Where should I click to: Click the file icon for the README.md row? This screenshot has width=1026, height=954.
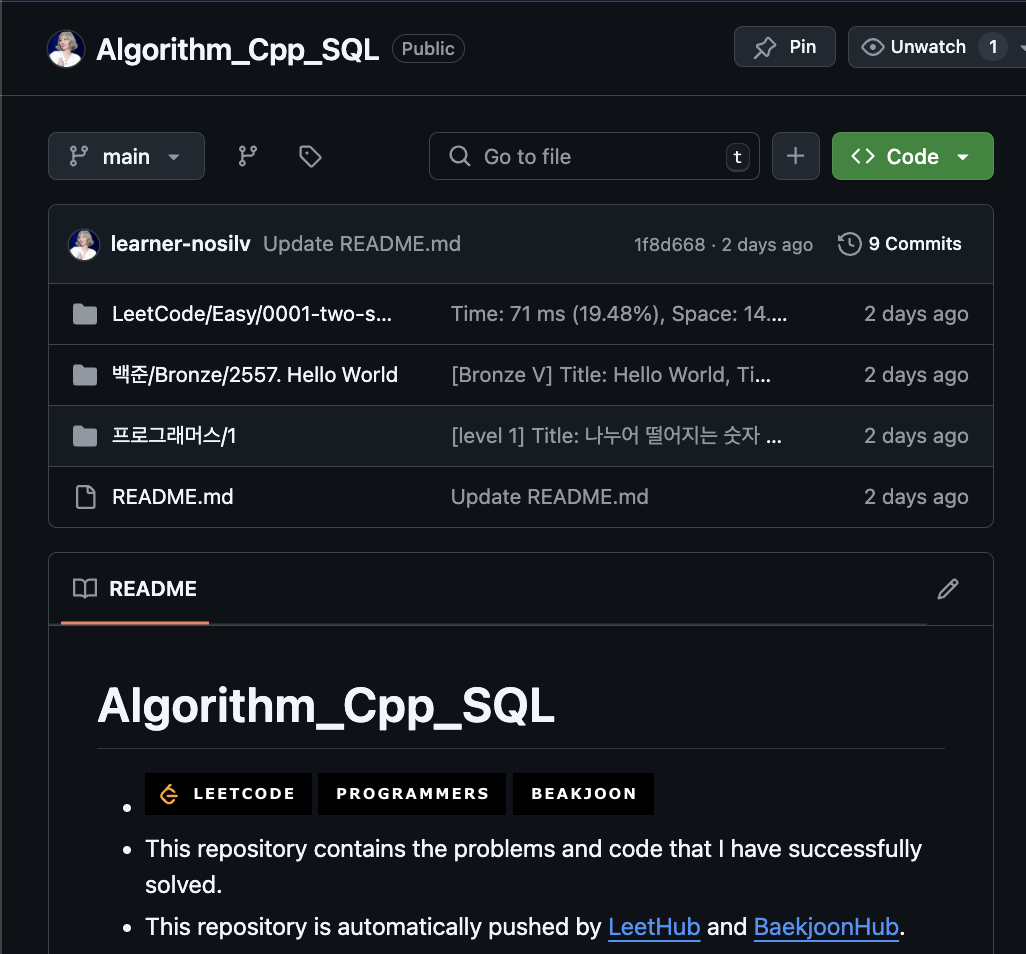(x=85, y=497)
